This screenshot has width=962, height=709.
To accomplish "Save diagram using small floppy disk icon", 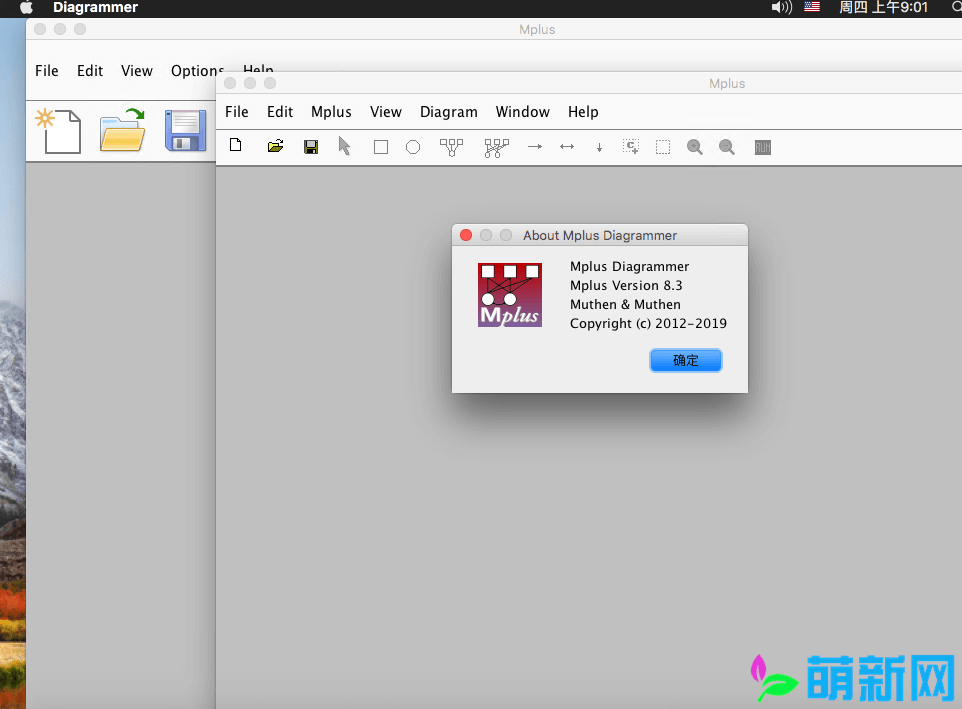I will (311, 147).
